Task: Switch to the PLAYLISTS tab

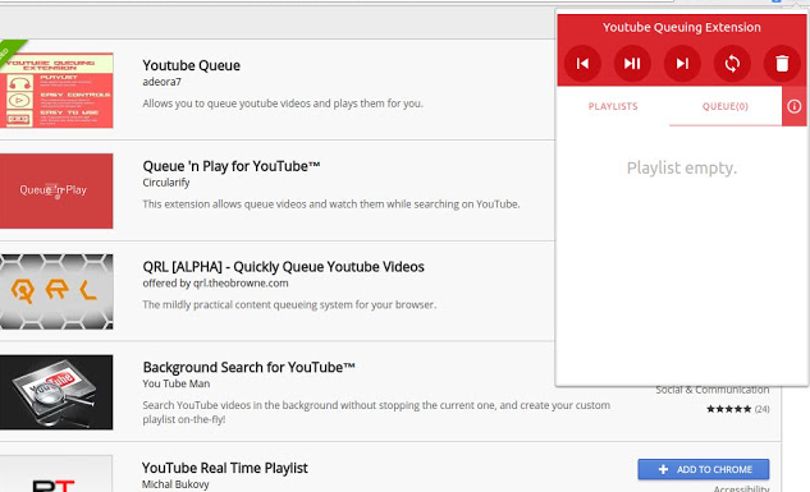Action: coord(613,106)
